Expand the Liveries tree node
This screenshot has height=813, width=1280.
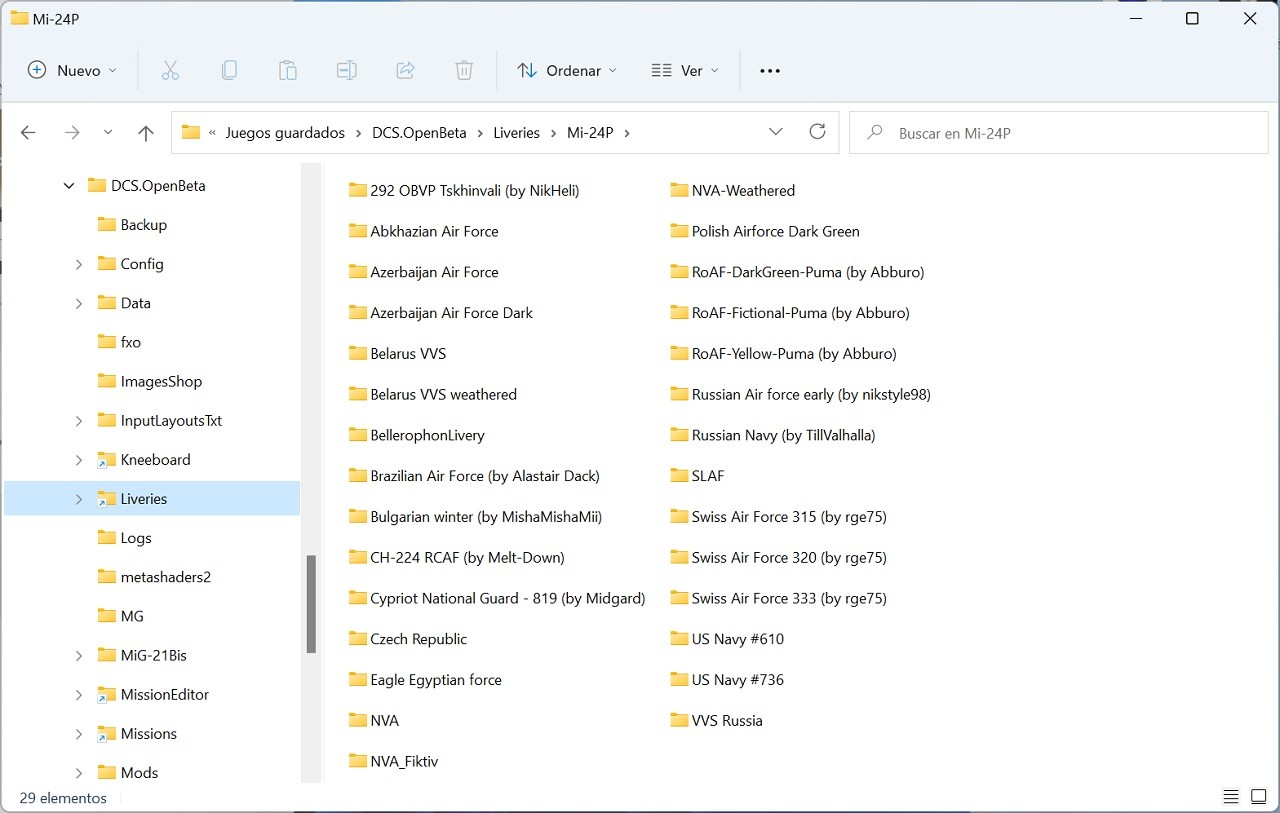[x=79, y=499]
